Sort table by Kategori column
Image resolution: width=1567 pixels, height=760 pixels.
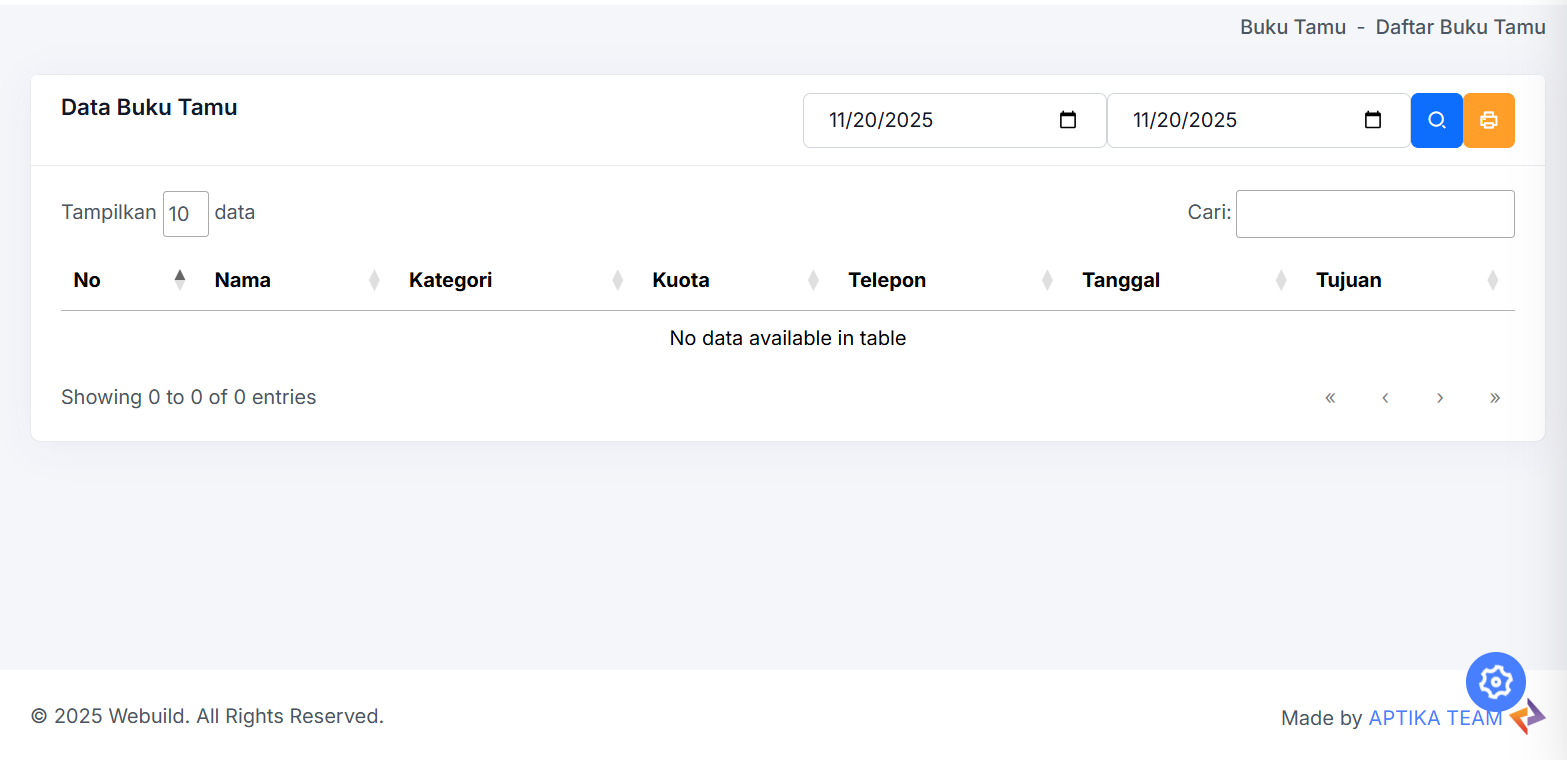click(518, 280)
